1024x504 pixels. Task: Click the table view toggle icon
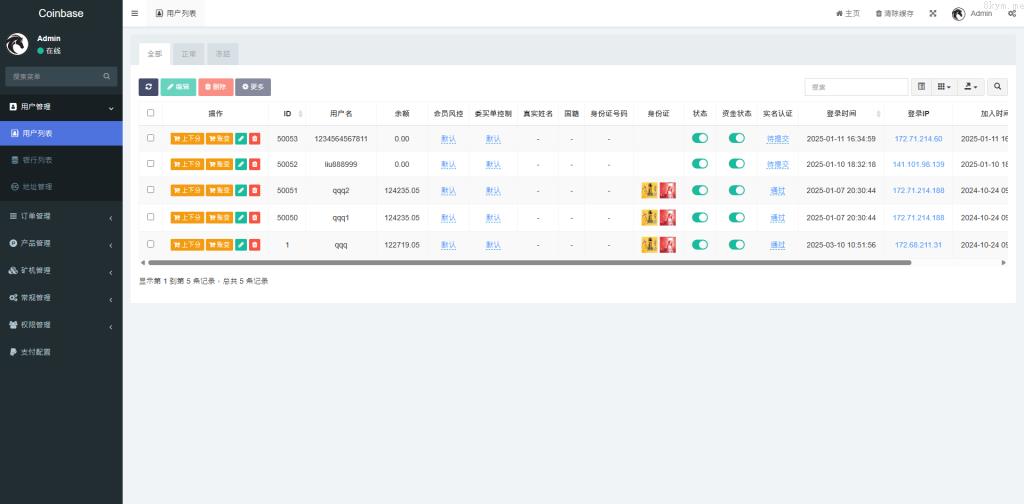pyautogui.click(x=921, y=87)
